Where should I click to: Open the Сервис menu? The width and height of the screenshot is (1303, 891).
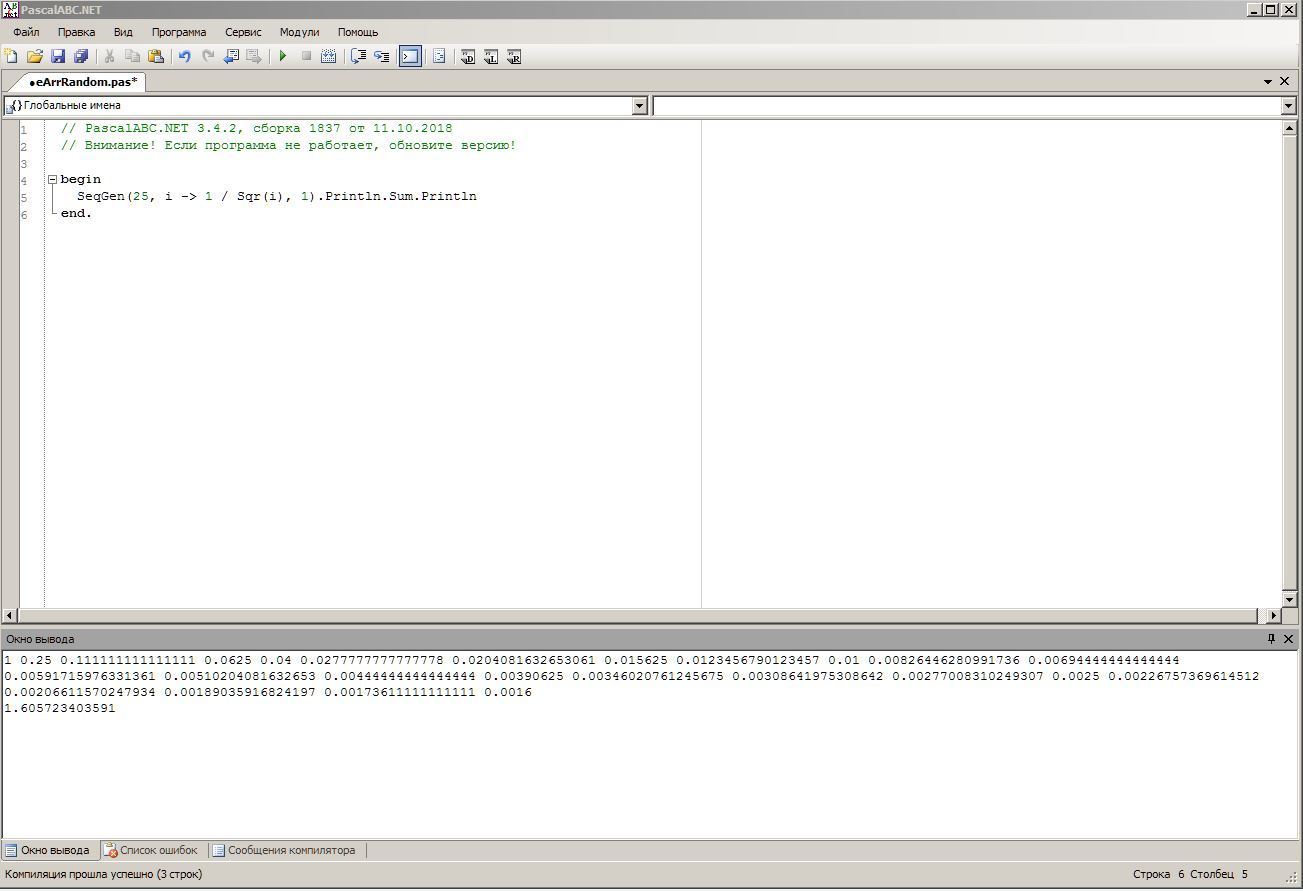pyautogui.click(x=243, y=32)
